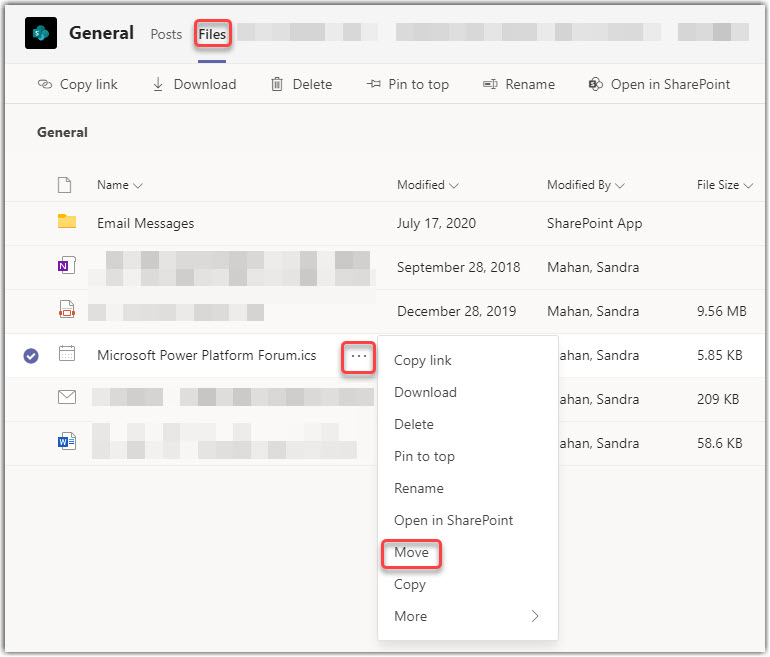The width and height of the screenshot is (770, 657).
Task: Click the ellipsis button next to the .ics file
Action: click(359, 356)
